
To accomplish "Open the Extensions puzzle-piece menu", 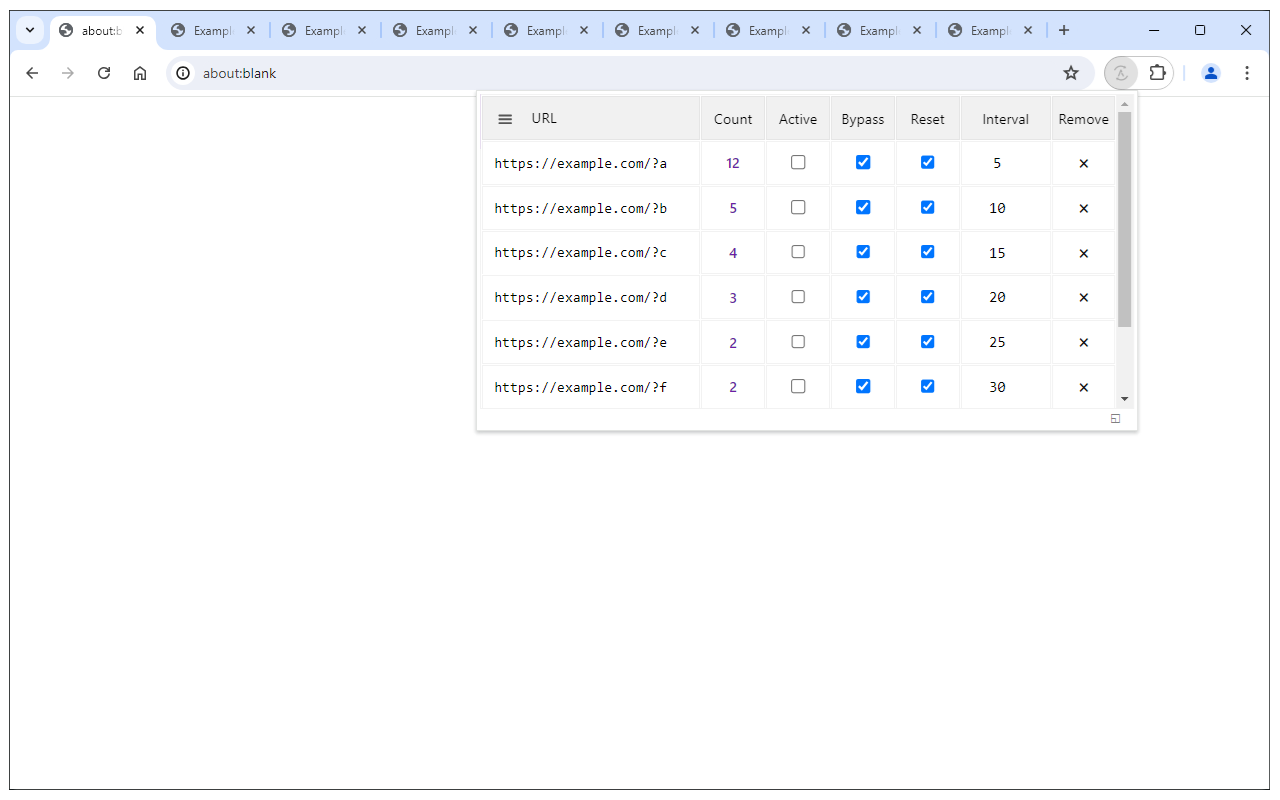I will tap(1157, 73).
